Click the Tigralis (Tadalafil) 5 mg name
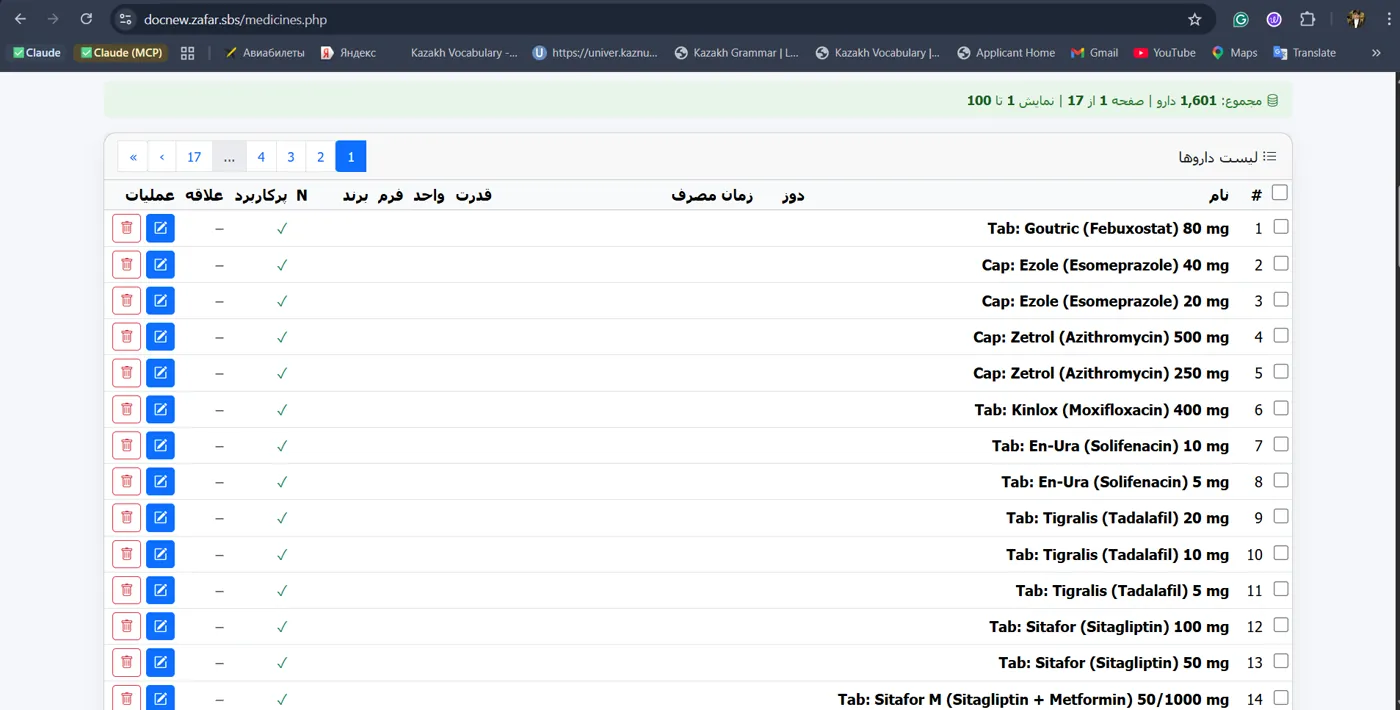 pyautogui.click(x=1122, y=590)
